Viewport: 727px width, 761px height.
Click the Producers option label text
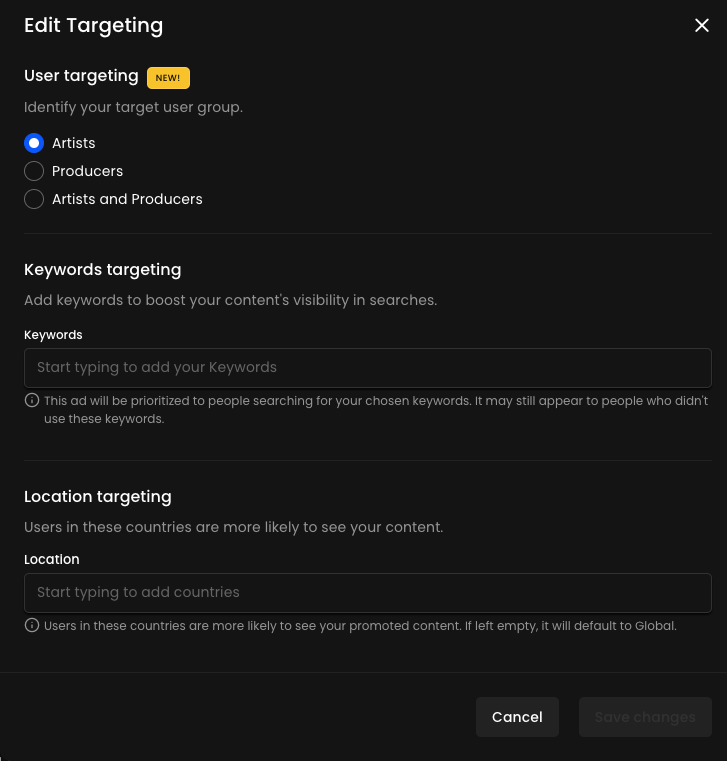87,171
